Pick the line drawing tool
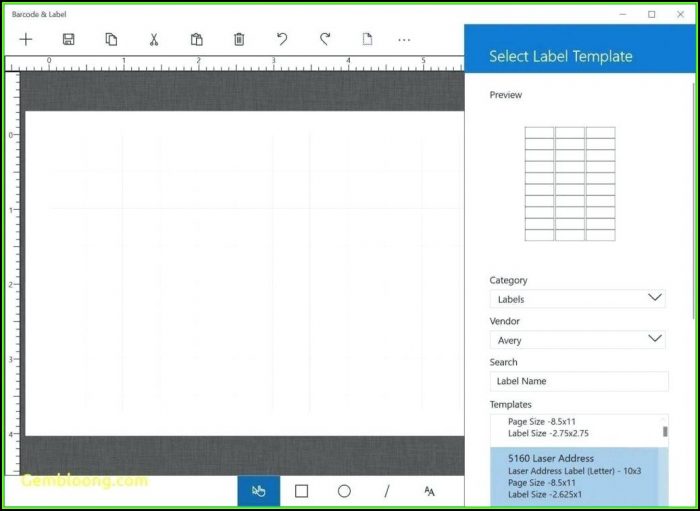This screenshot has width=700, height=511. [387, 491]
